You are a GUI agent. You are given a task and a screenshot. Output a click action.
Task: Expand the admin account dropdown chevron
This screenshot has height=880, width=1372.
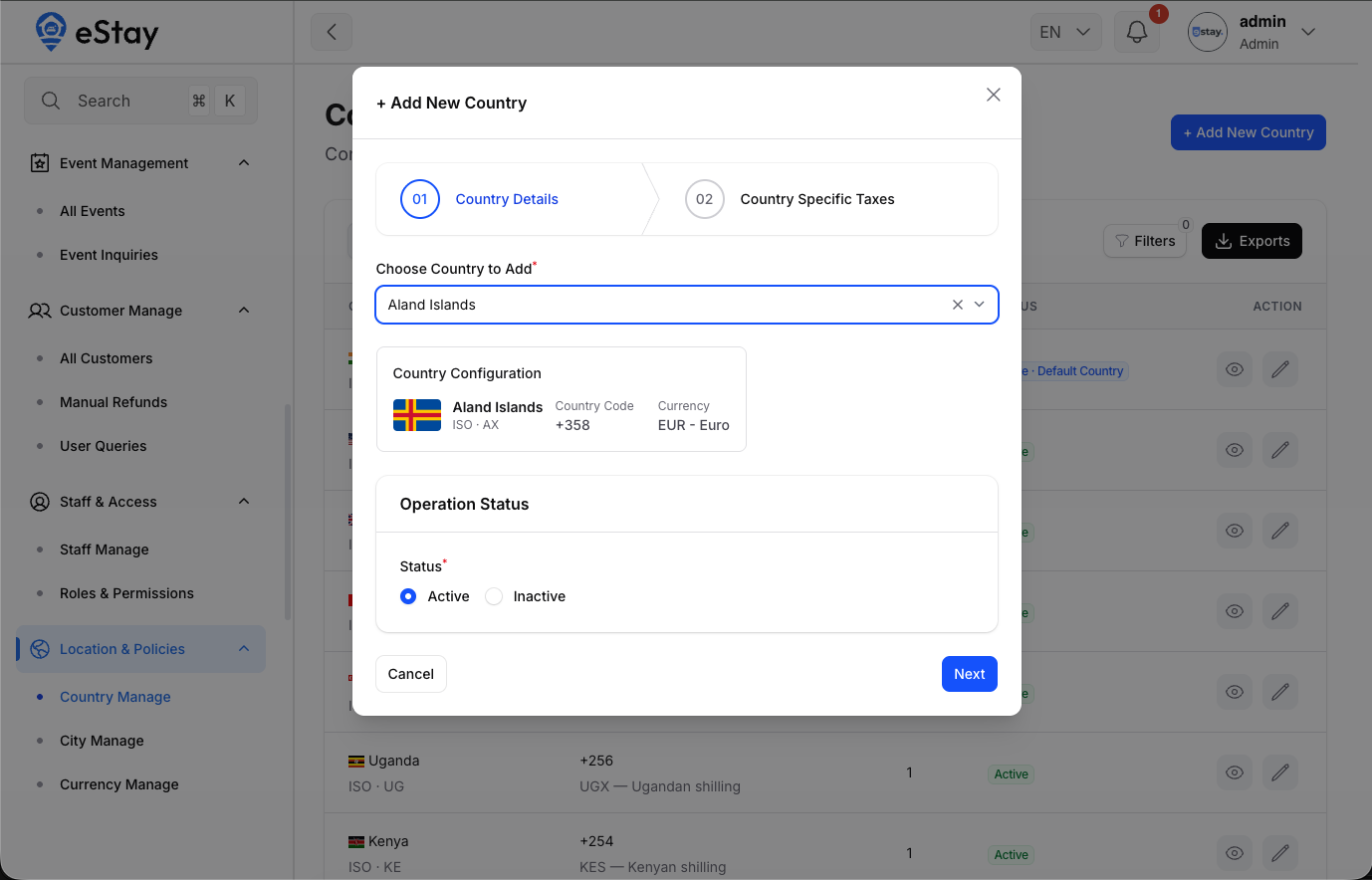click(x=1309, y=32)
